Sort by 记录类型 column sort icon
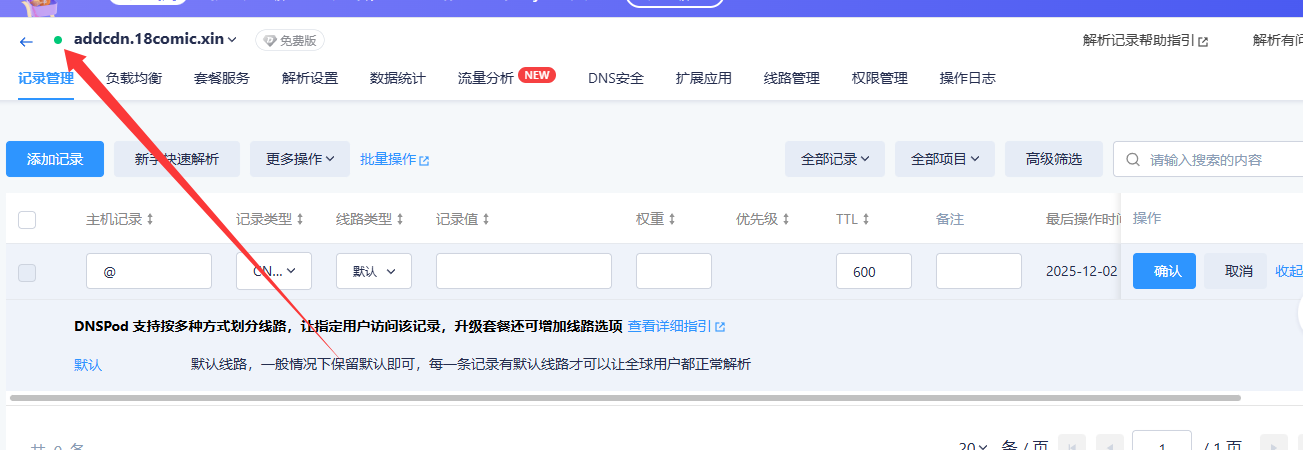 [300, 219]
